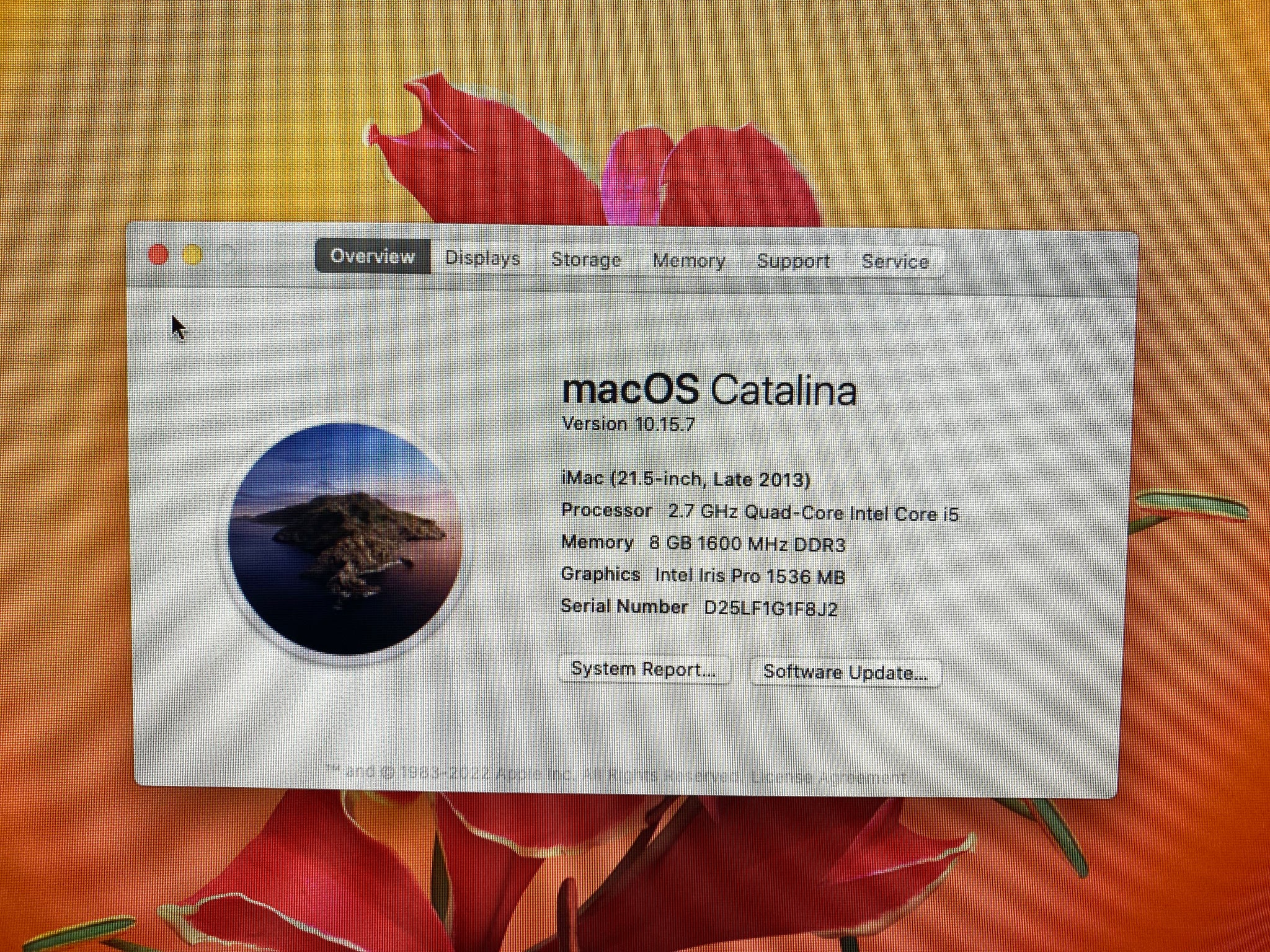The width and height of the screenshot is (1270, 952).
Task: Select the Memory tab
Action: point(688,260)
